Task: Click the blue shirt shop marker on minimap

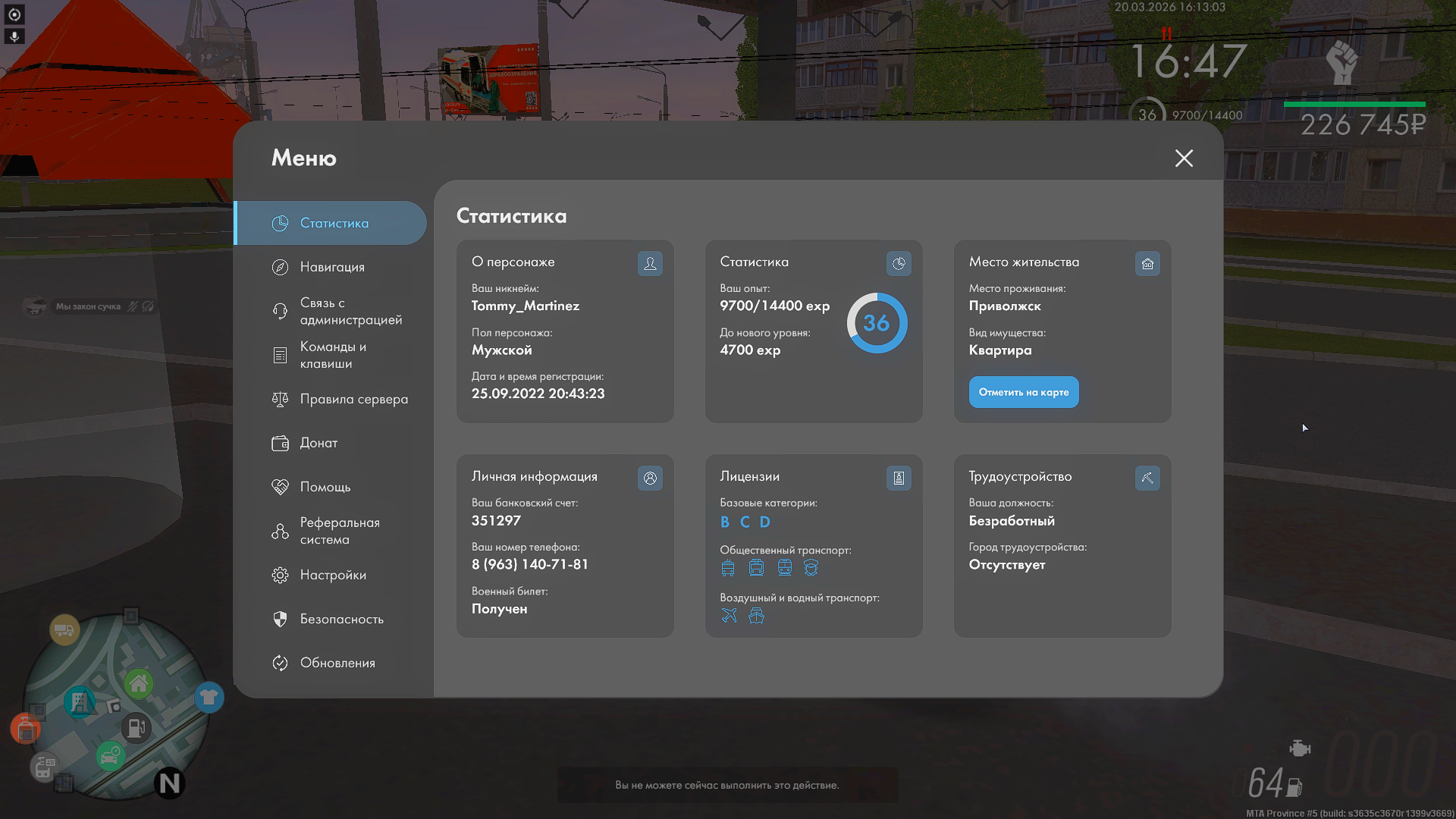Action: click(209, 697)
